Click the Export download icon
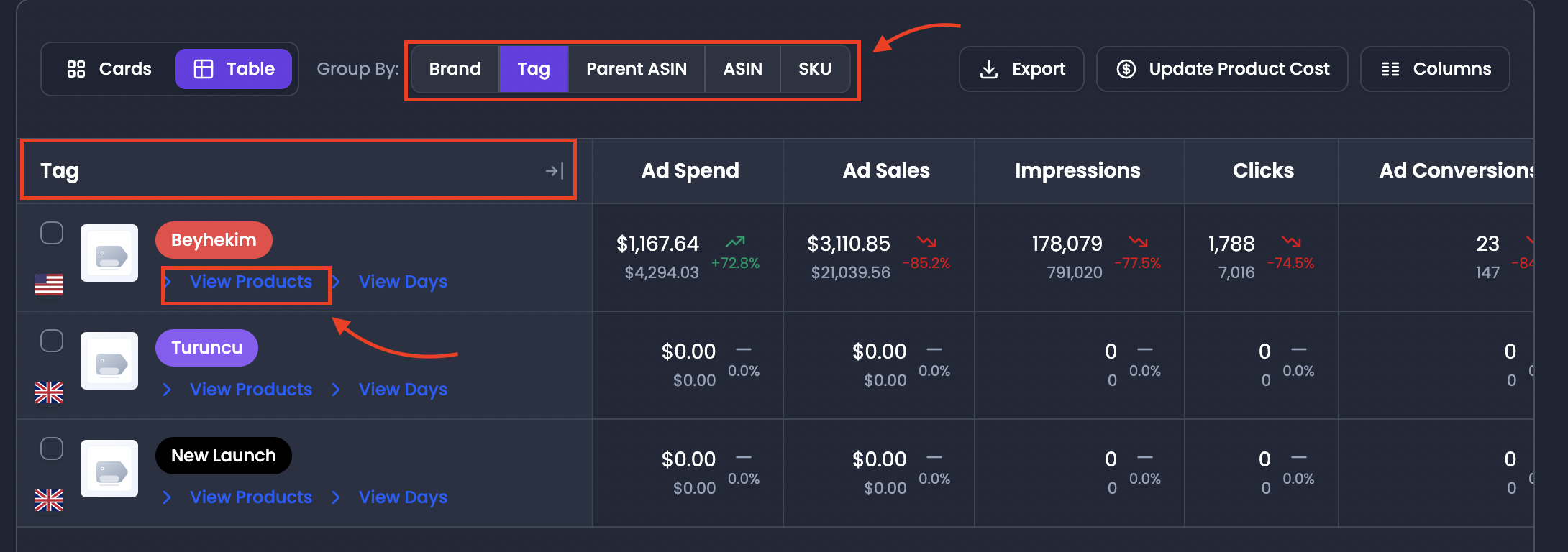The image size is (1568, 552). tap(989, 69)
